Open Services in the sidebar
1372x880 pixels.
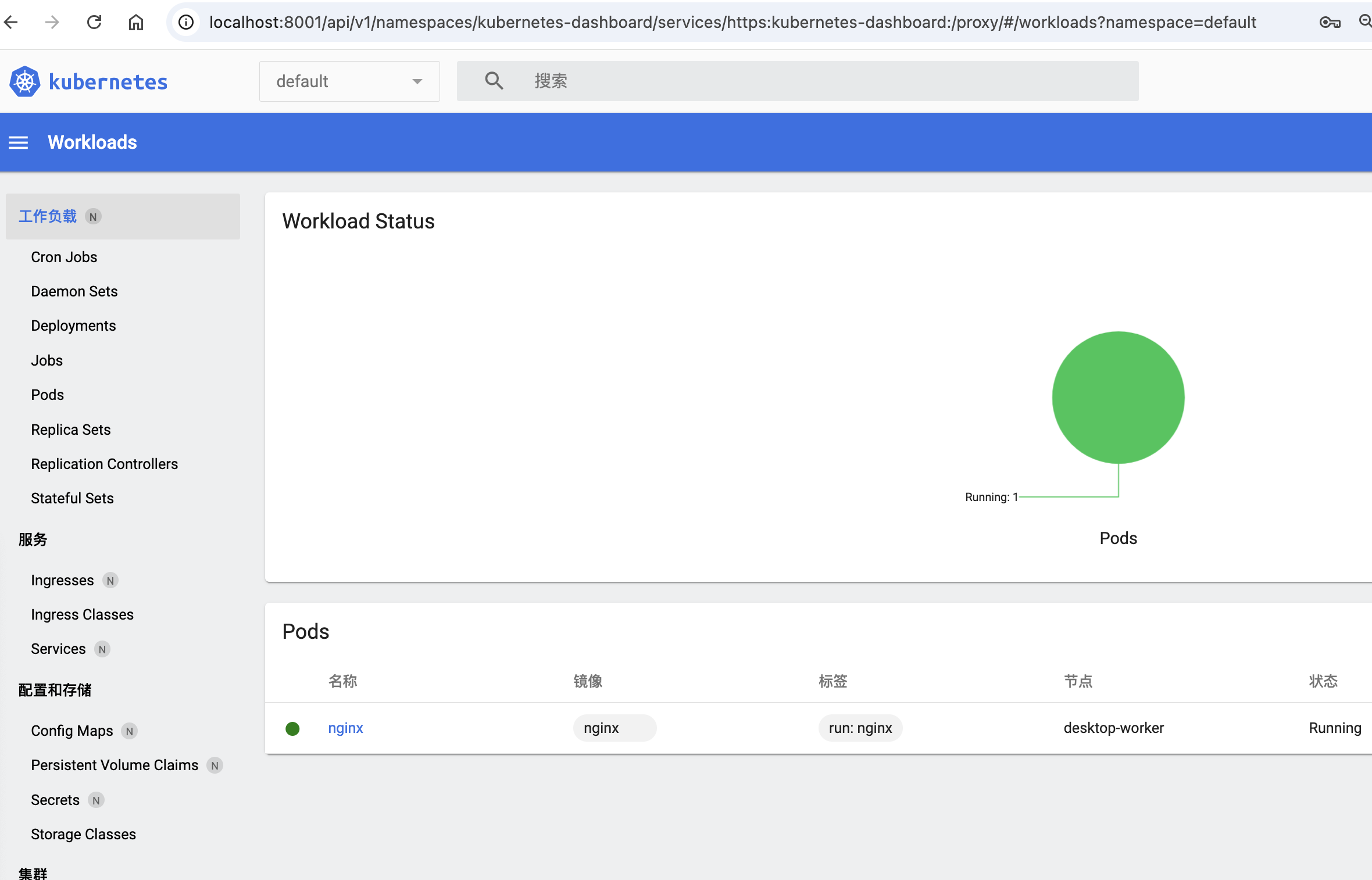coord(58,649)
